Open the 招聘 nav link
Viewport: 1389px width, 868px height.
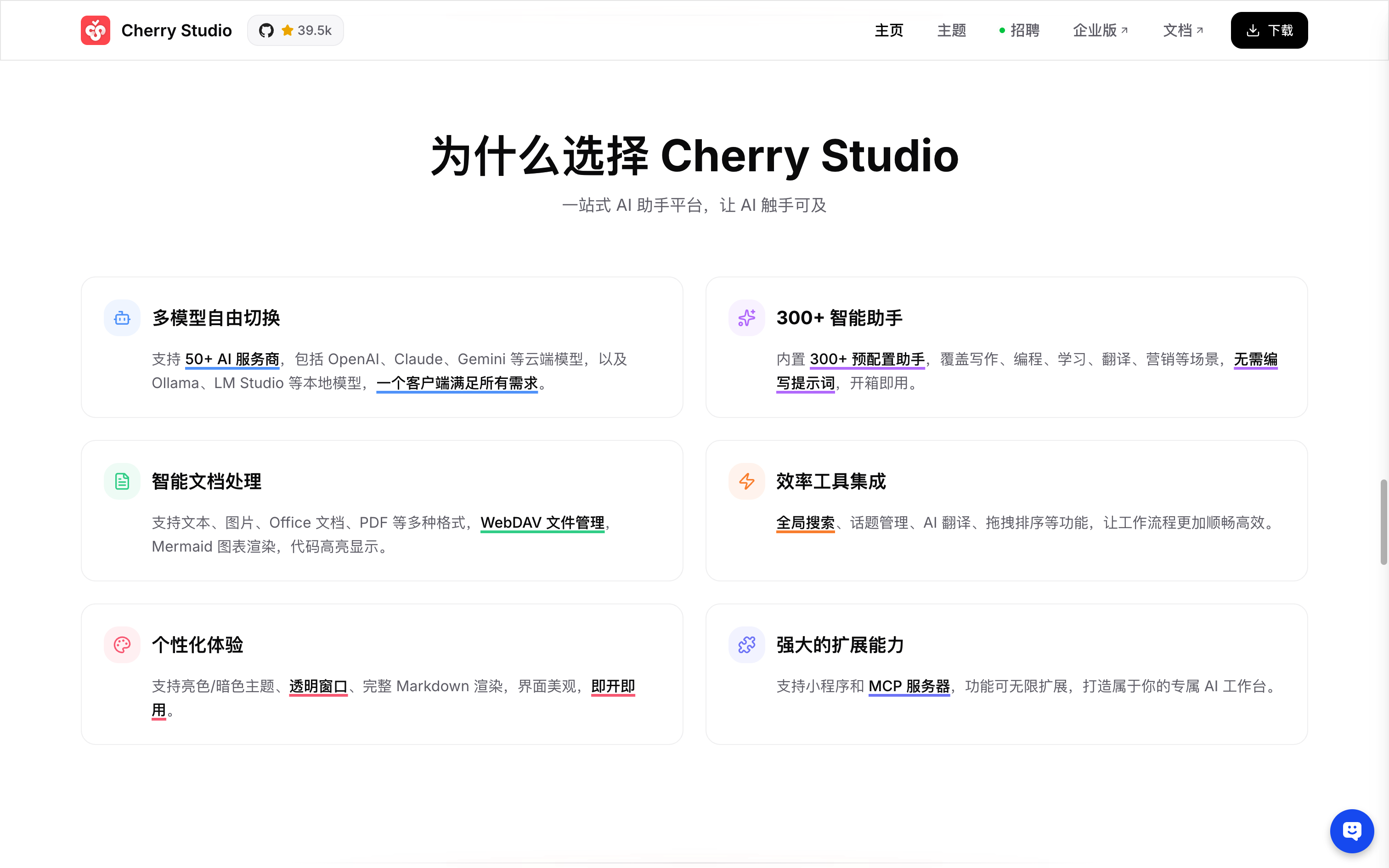click(1024, 30)
